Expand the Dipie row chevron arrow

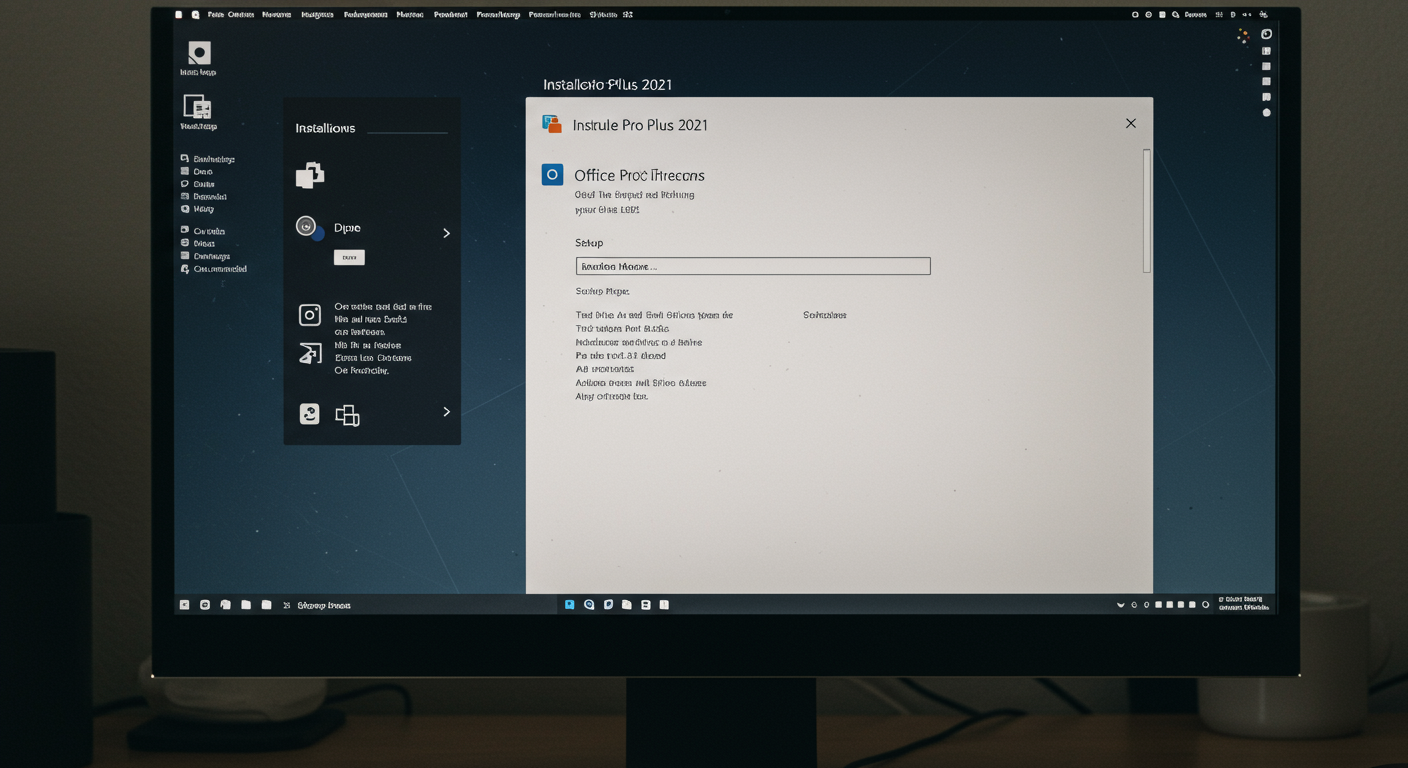click(x=446, y=233)
